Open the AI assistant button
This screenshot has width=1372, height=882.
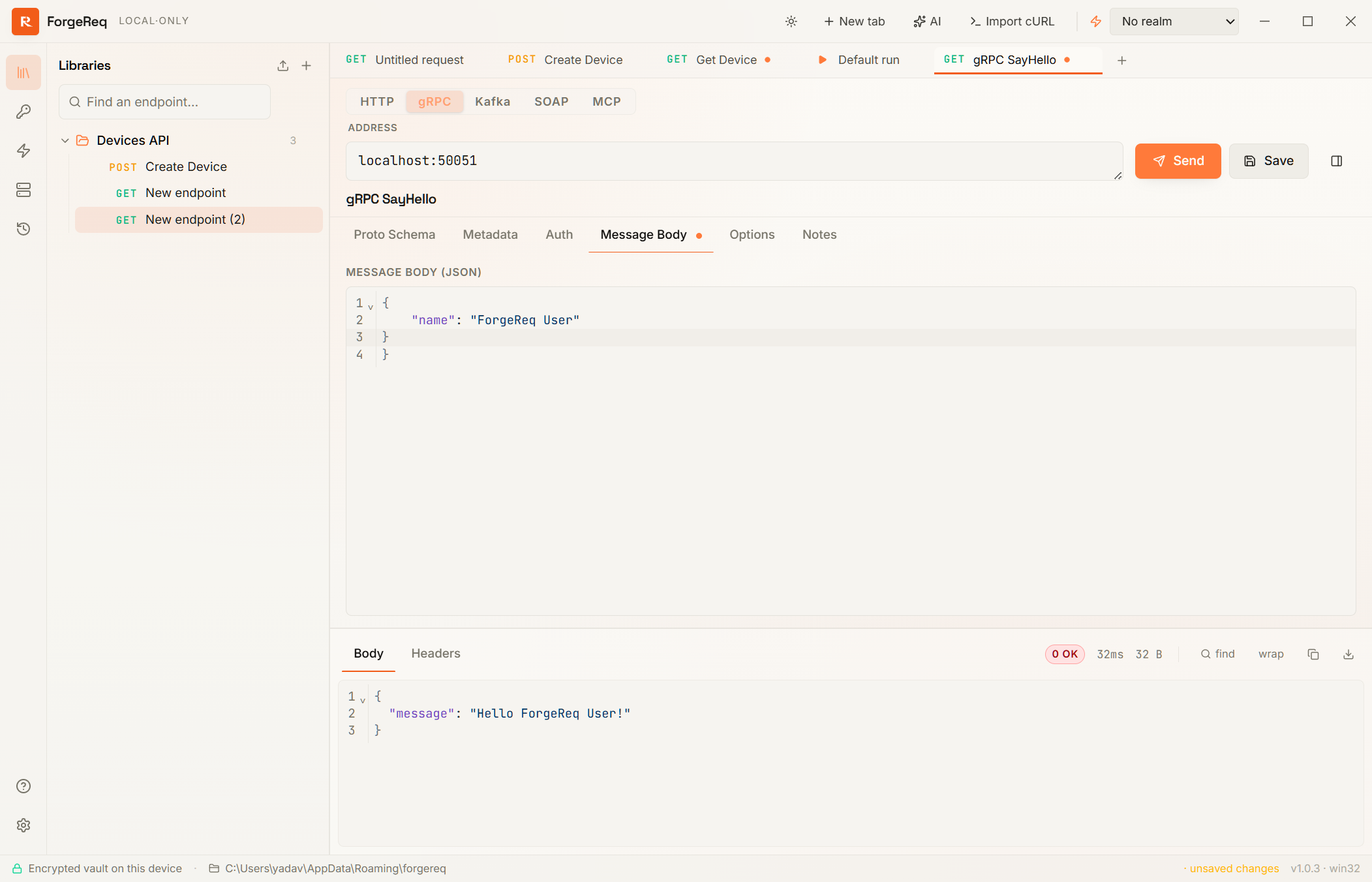(927, 22)
